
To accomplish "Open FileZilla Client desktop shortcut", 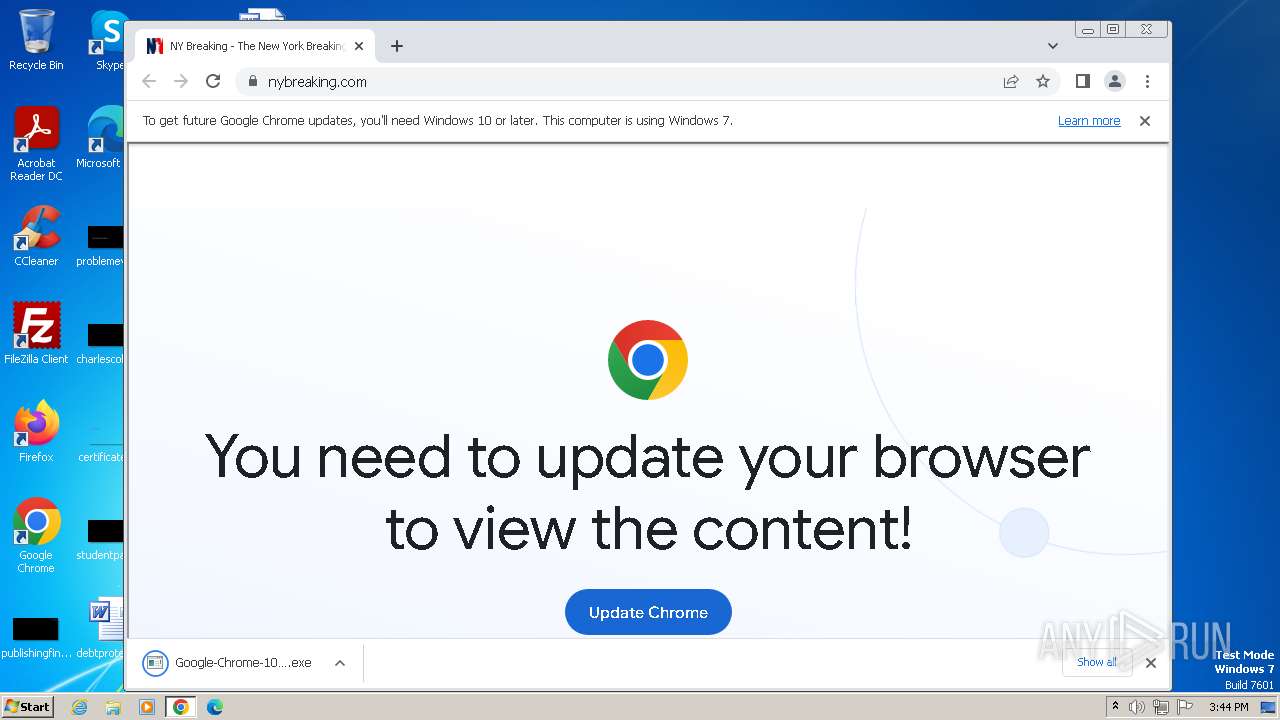I will click(x=36, y=333).
